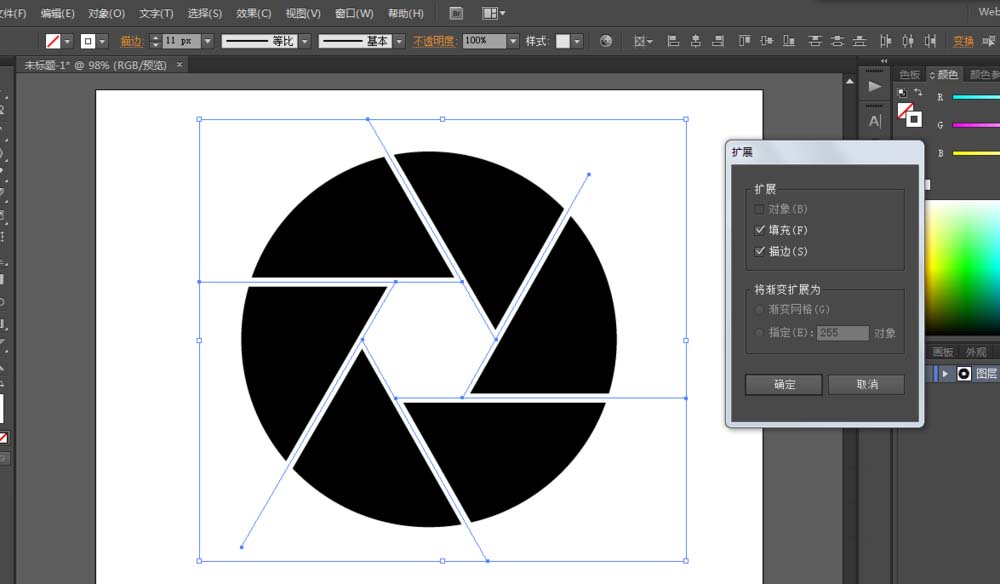Click the align right icon in control bar

(x=716, y=40)
